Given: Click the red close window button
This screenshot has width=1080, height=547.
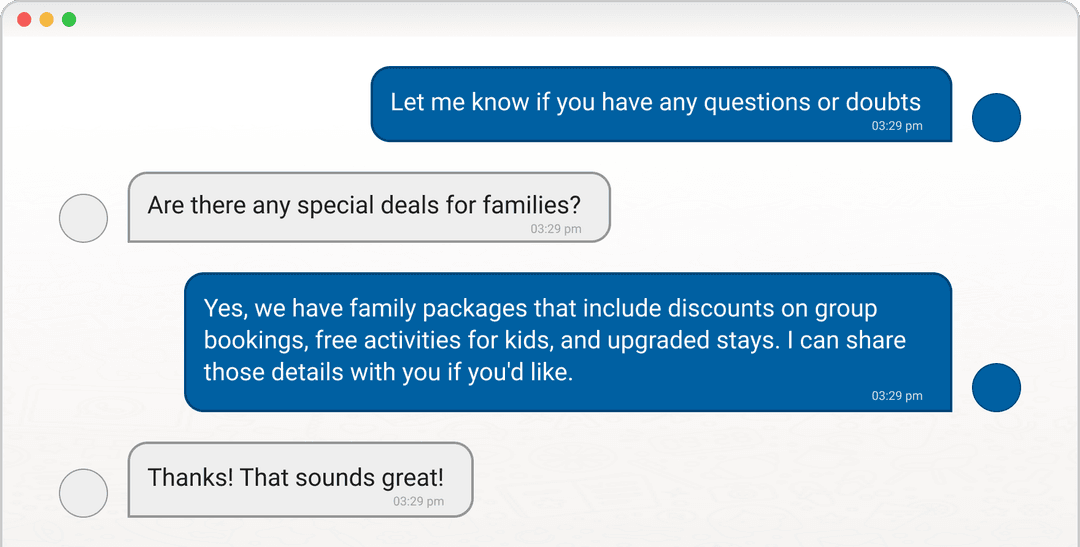Looking at the screenshot, I should click(x=24, y=19).
